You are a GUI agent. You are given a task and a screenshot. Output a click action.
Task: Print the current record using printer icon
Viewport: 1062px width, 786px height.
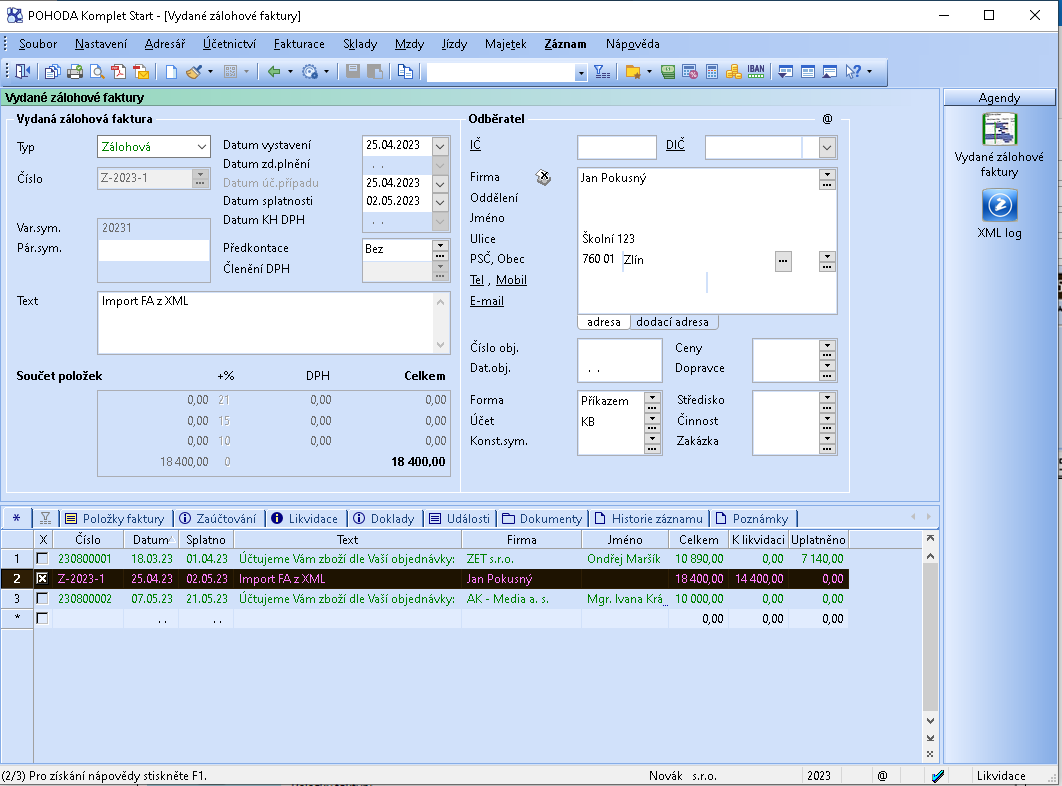pos(75,71)
